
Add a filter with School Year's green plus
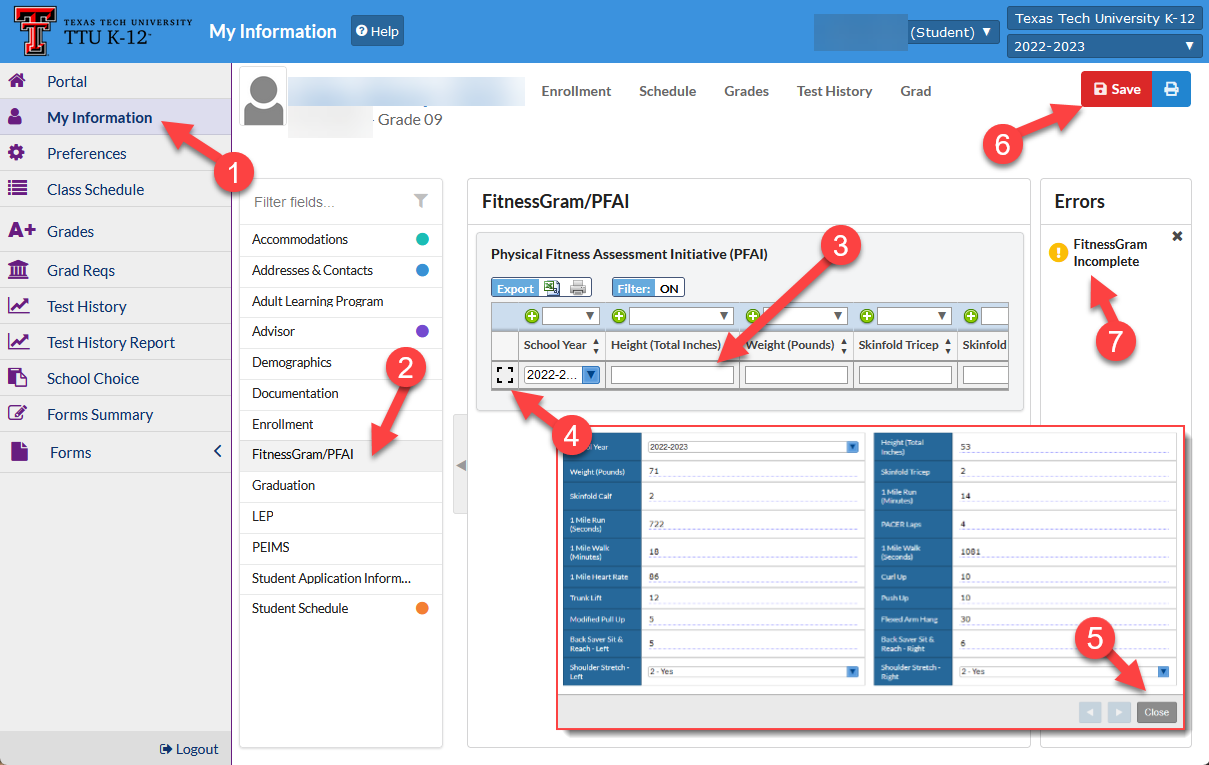(532, 316)
